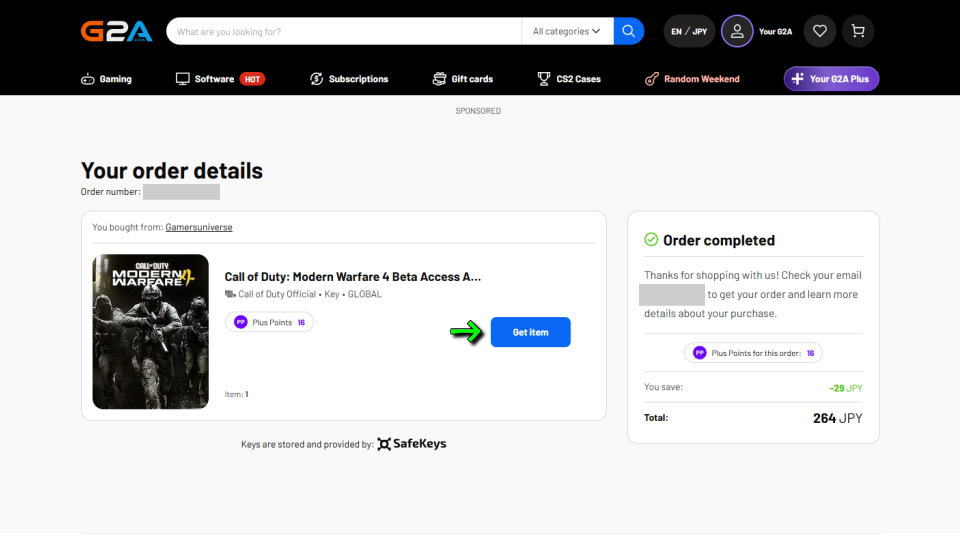This screenshot has width=960, height=540.
Task: Click the Call of Duty Official • Key • GLOBAL text
Action: coord(310,294)
